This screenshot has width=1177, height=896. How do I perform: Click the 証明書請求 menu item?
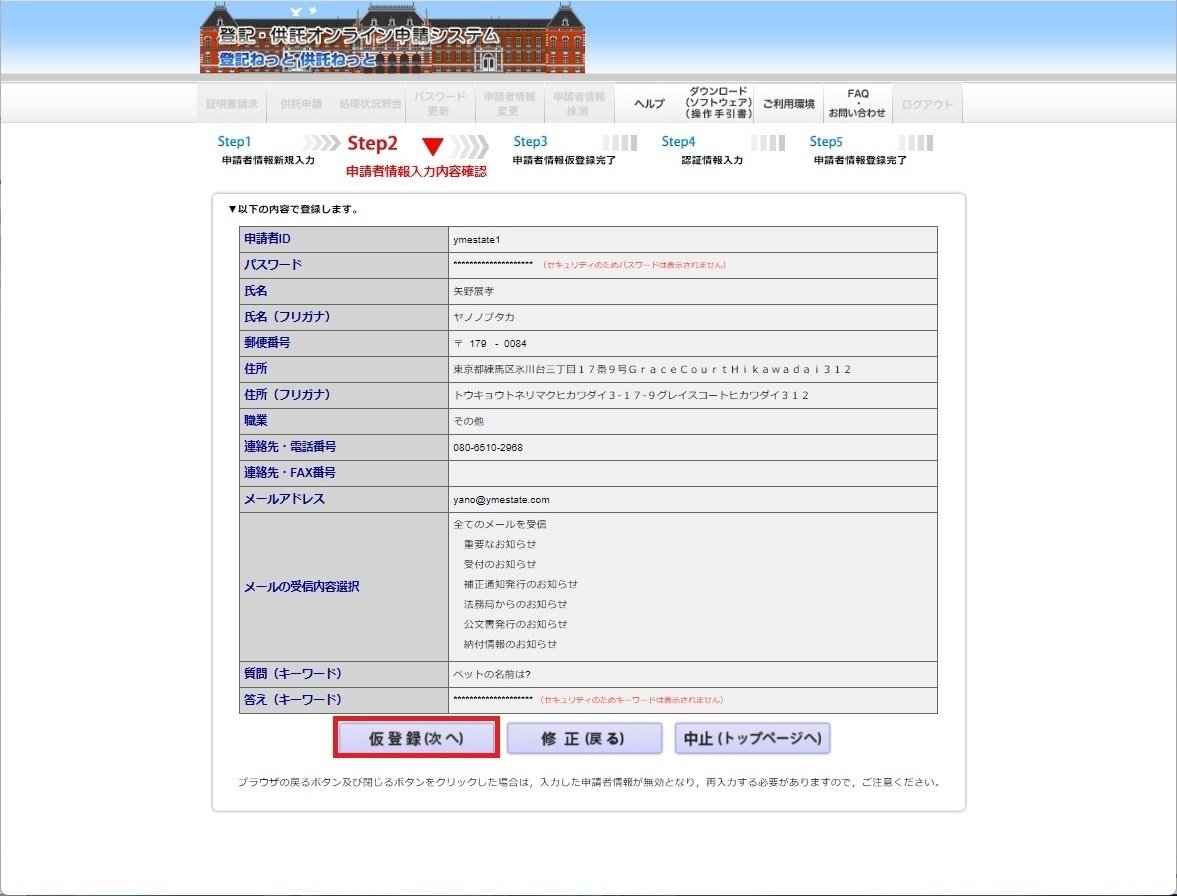tap(232, 104)
